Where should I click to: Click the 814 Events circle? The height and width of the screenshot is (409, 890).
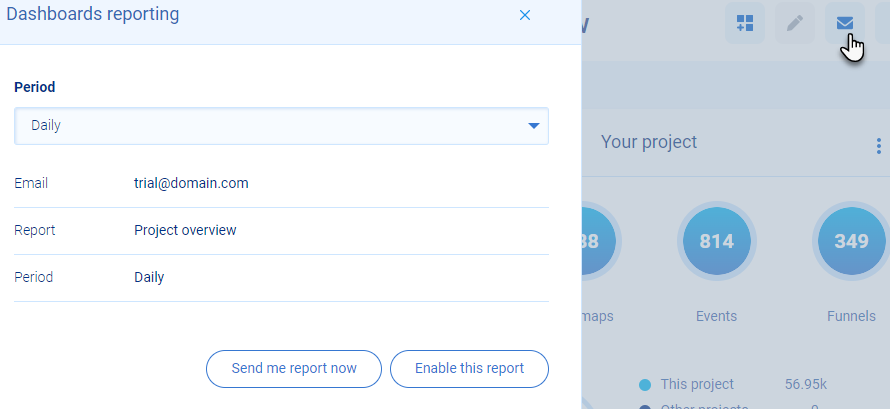[x=716, y=241]
